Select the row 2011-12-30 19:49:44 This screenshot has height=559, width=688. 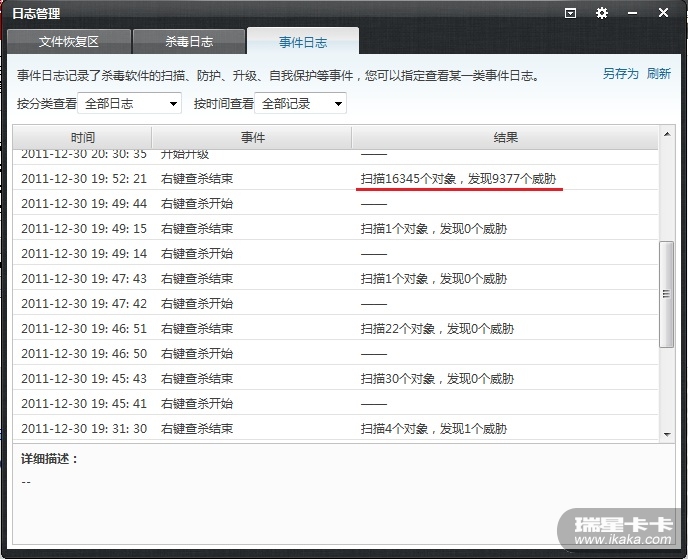coord(336,204)
